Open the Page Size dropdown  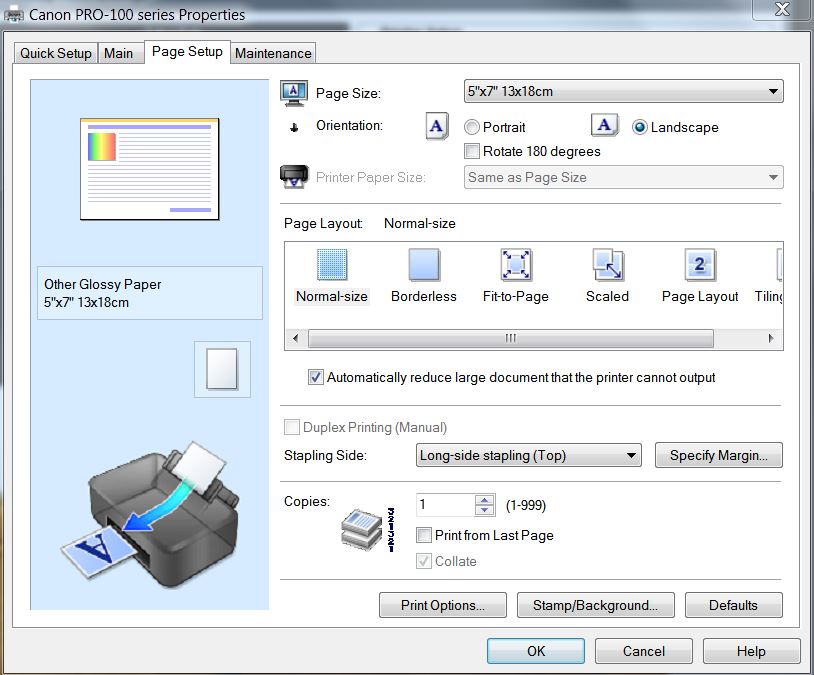(623, 91)
